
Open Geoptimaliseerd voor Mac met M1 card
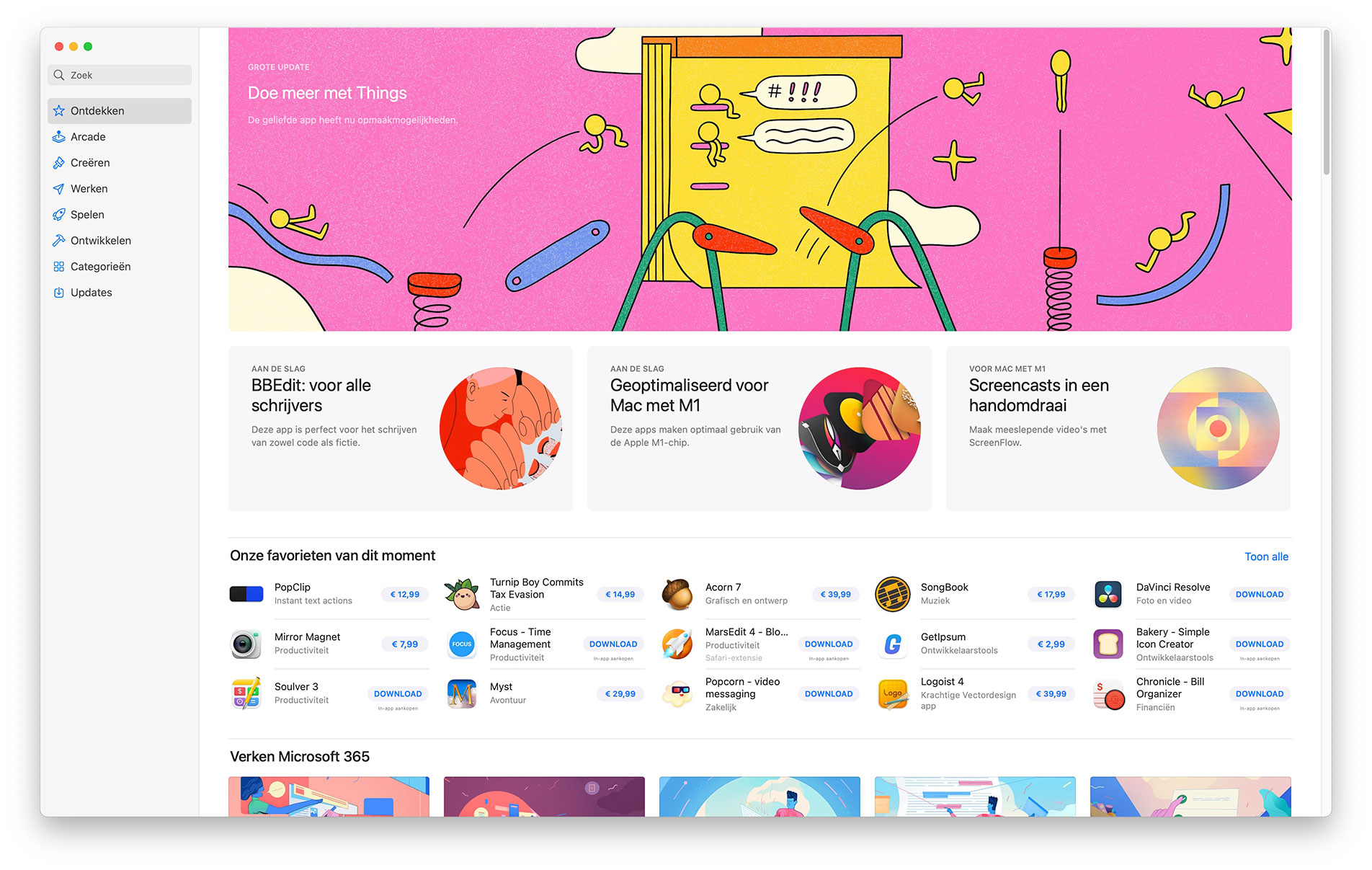click(759, 429)
